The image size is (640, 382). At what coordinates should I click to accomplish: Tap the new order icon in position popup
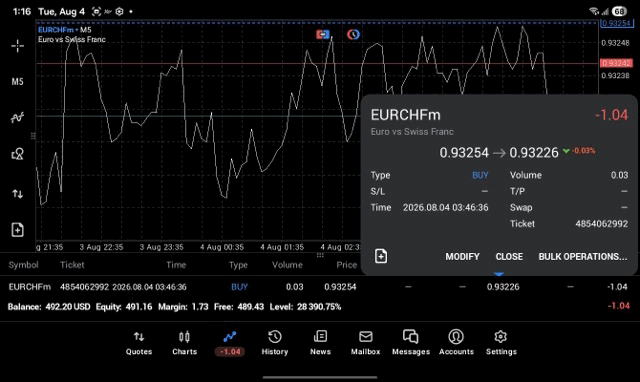click(381, 256)
